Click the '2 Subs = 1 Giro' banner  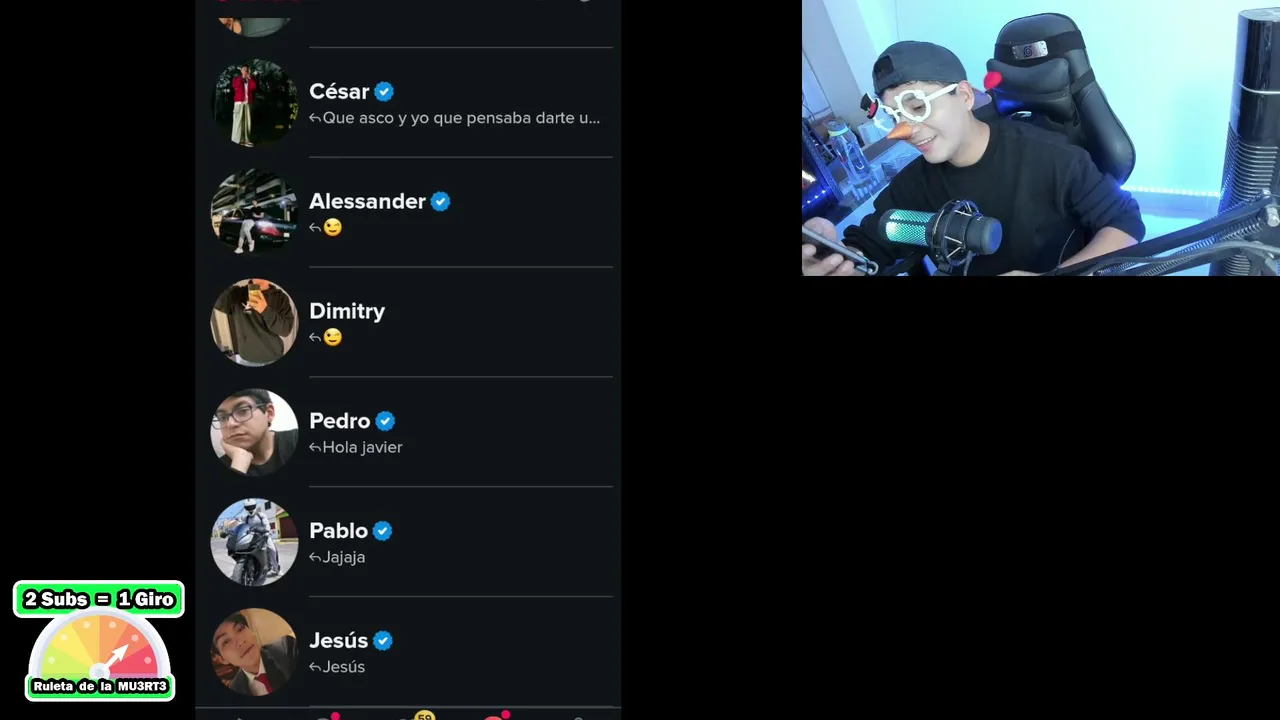(99, 599)
